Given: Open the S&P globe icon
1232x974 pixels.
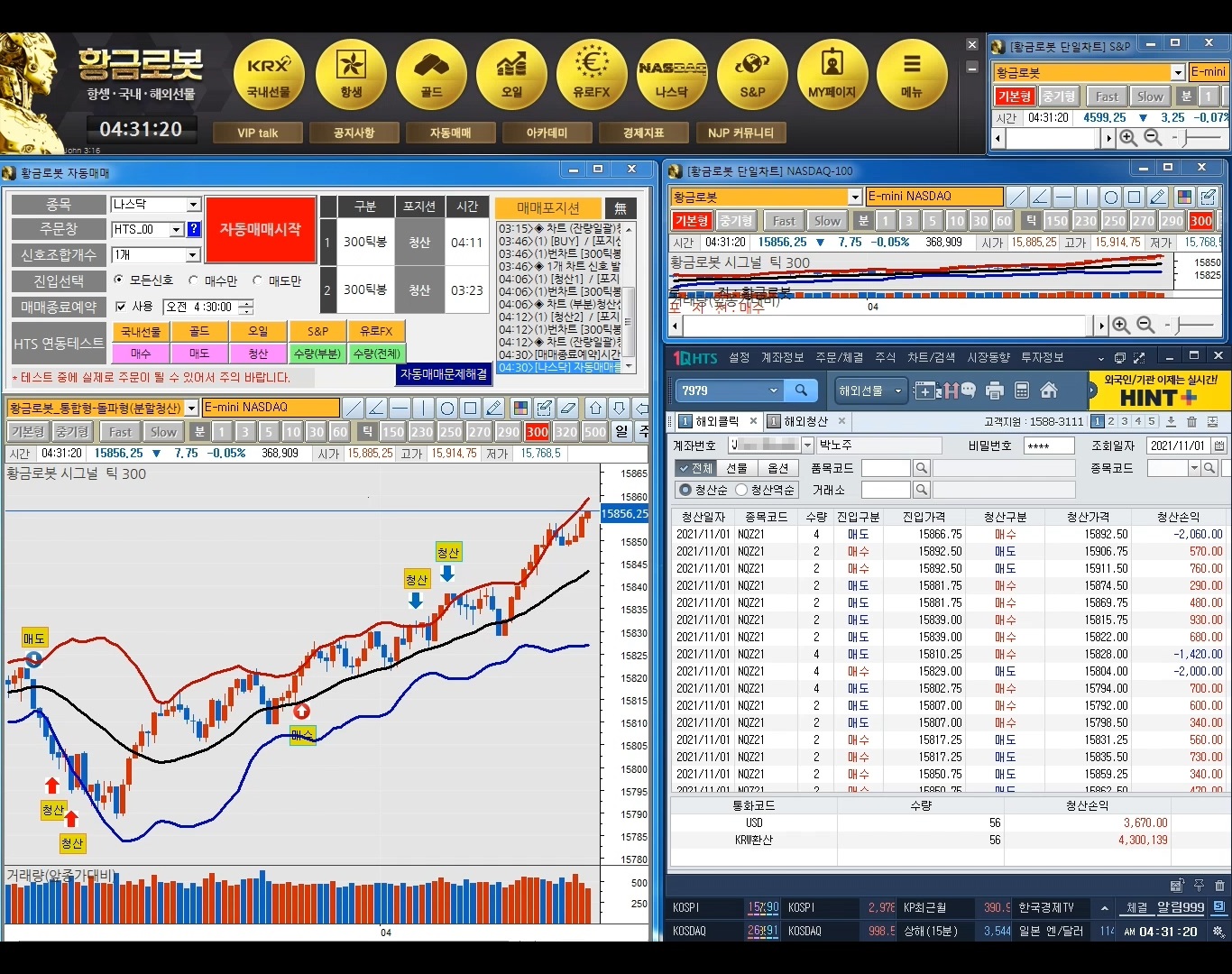Looking at the screenshot, I should tap(752, 76).
